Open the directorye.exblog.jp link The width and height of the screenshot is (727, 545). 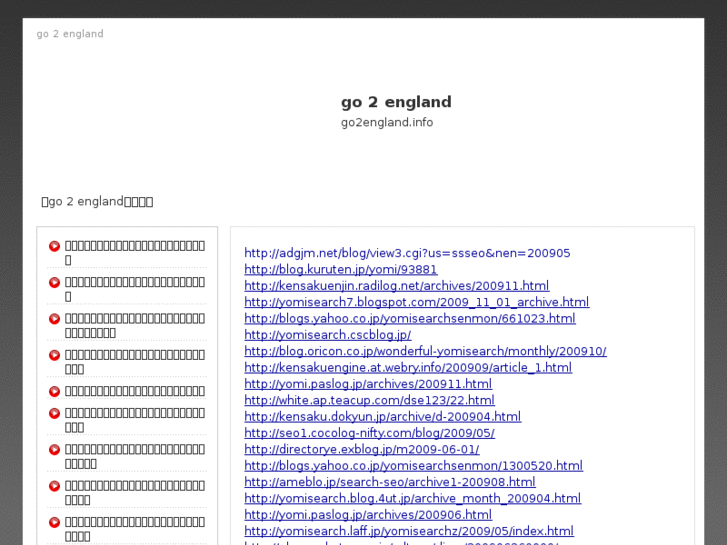coord(362,449)
